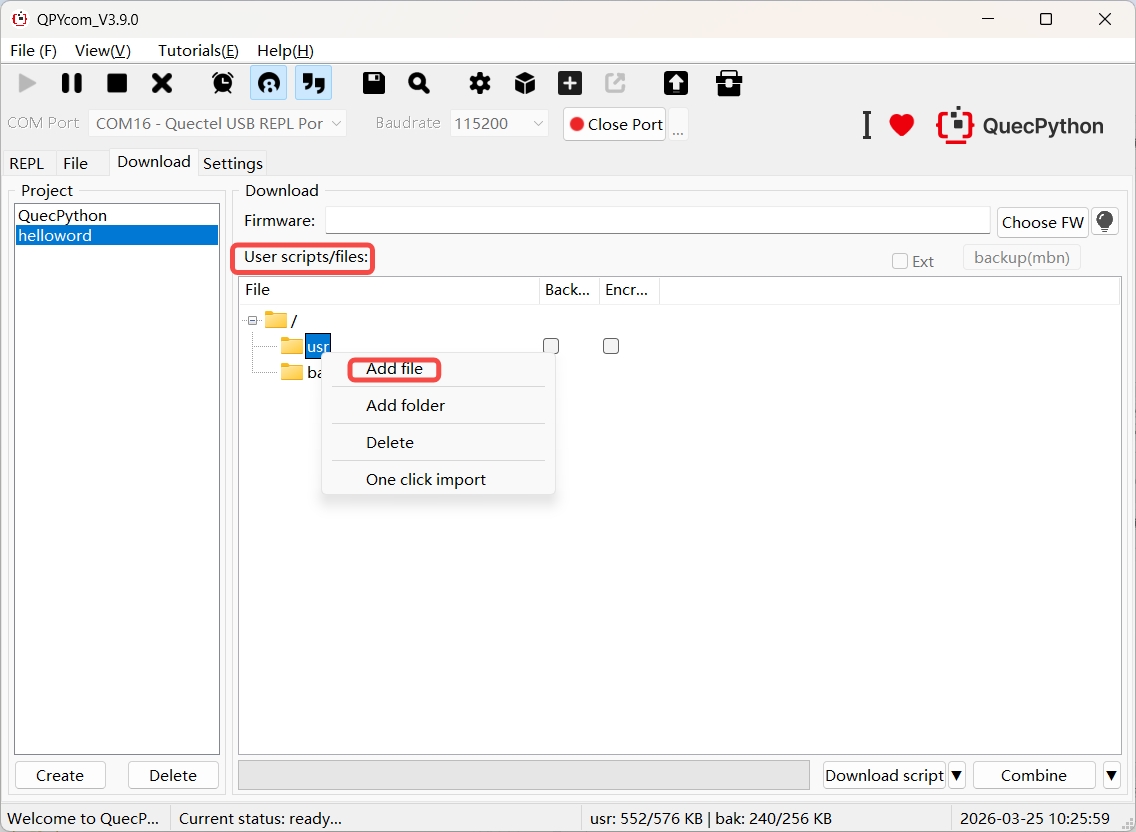Click the upload arrow toolbar icon
This screenshot has width=1136, height=832.
(676, 83)
